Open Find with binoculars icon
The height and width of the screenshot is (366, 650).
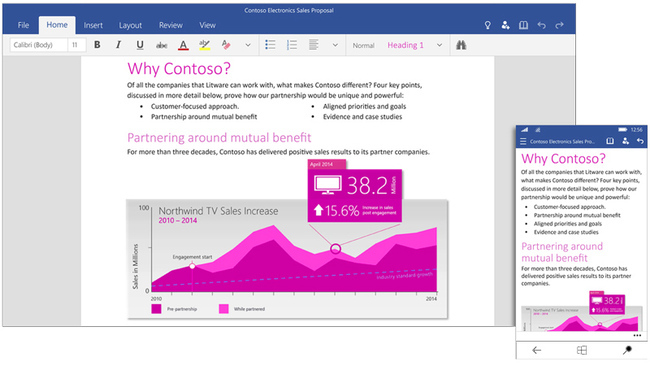point(461,45)
